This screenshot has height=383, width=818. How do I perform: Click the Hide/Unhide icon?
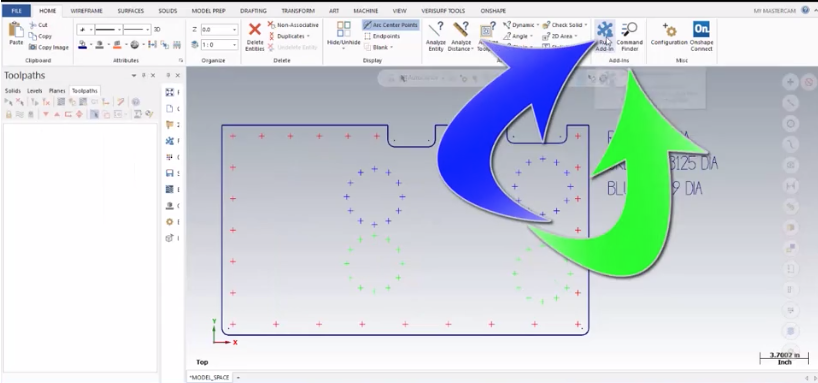(x=344, y=36)
